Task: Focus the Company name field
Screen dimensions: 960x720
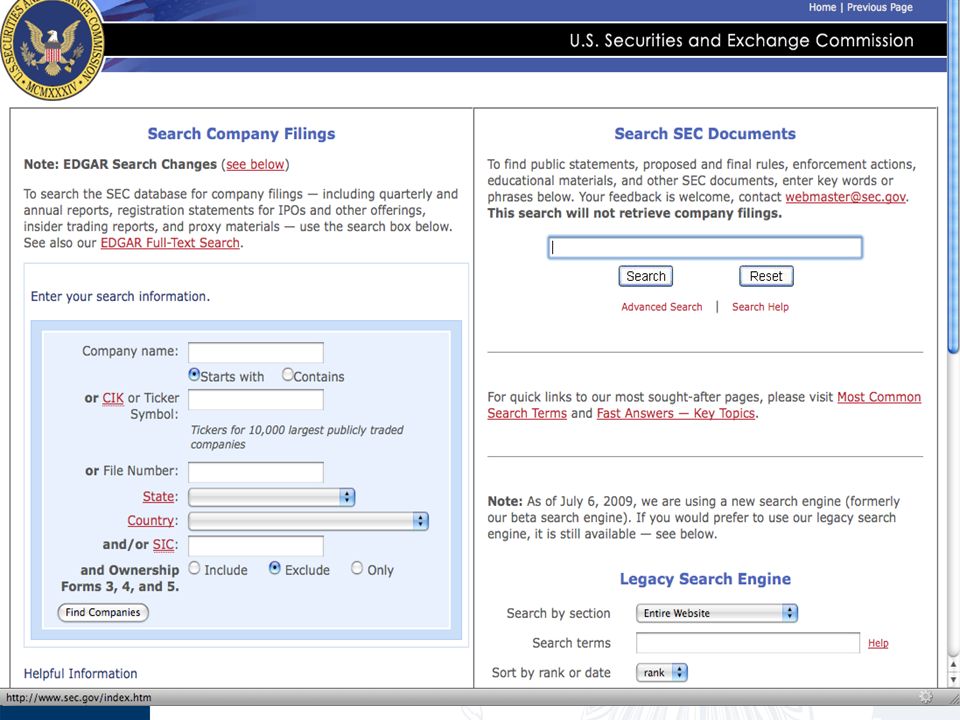Action: tap(256, 353)
